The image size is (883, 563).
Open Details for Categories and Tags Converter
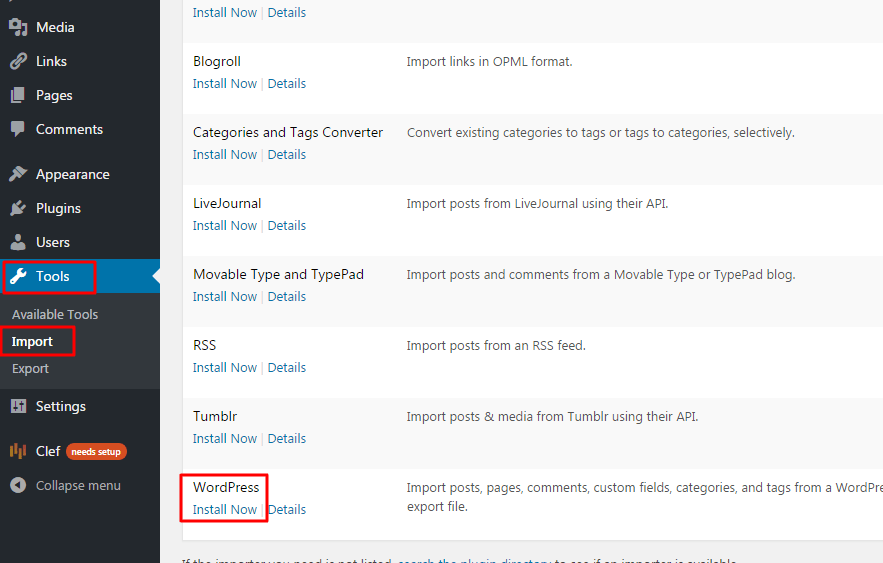click(x=286, y=154)
